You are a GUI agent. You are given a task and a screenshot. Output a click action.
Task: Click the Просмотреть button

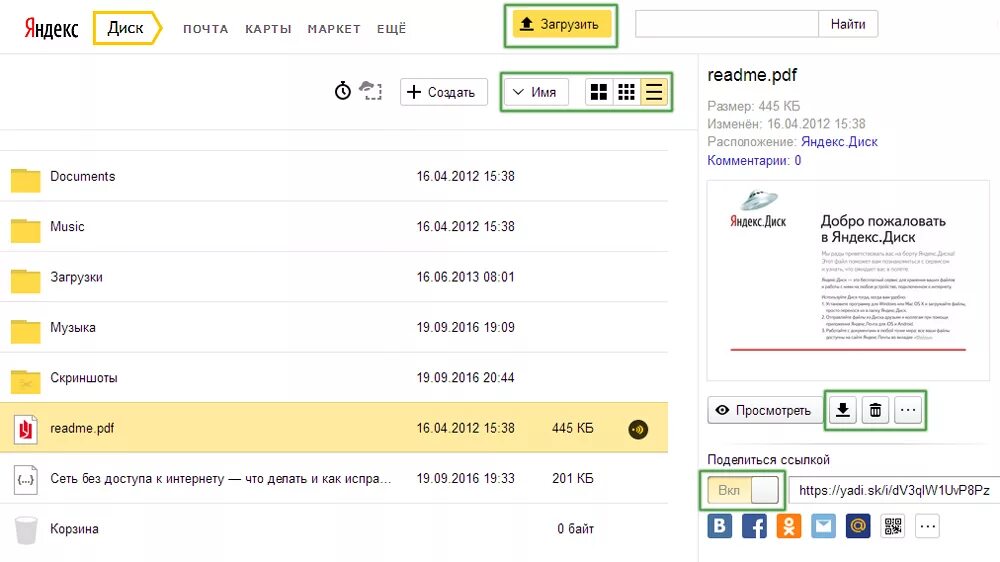(x=765, y=410)
